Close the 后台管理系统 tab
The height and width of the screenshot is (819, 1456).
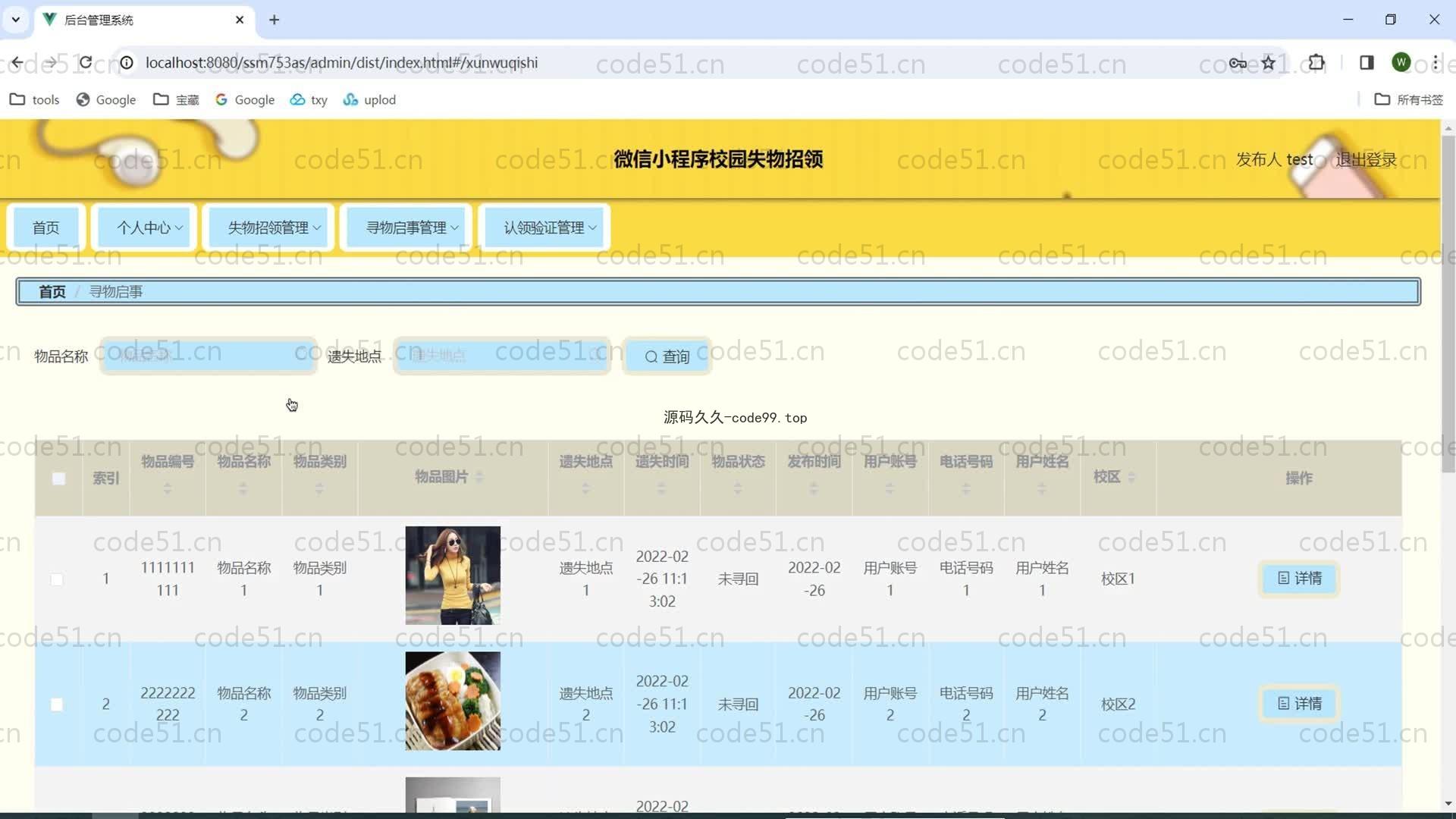coord(240,20)
